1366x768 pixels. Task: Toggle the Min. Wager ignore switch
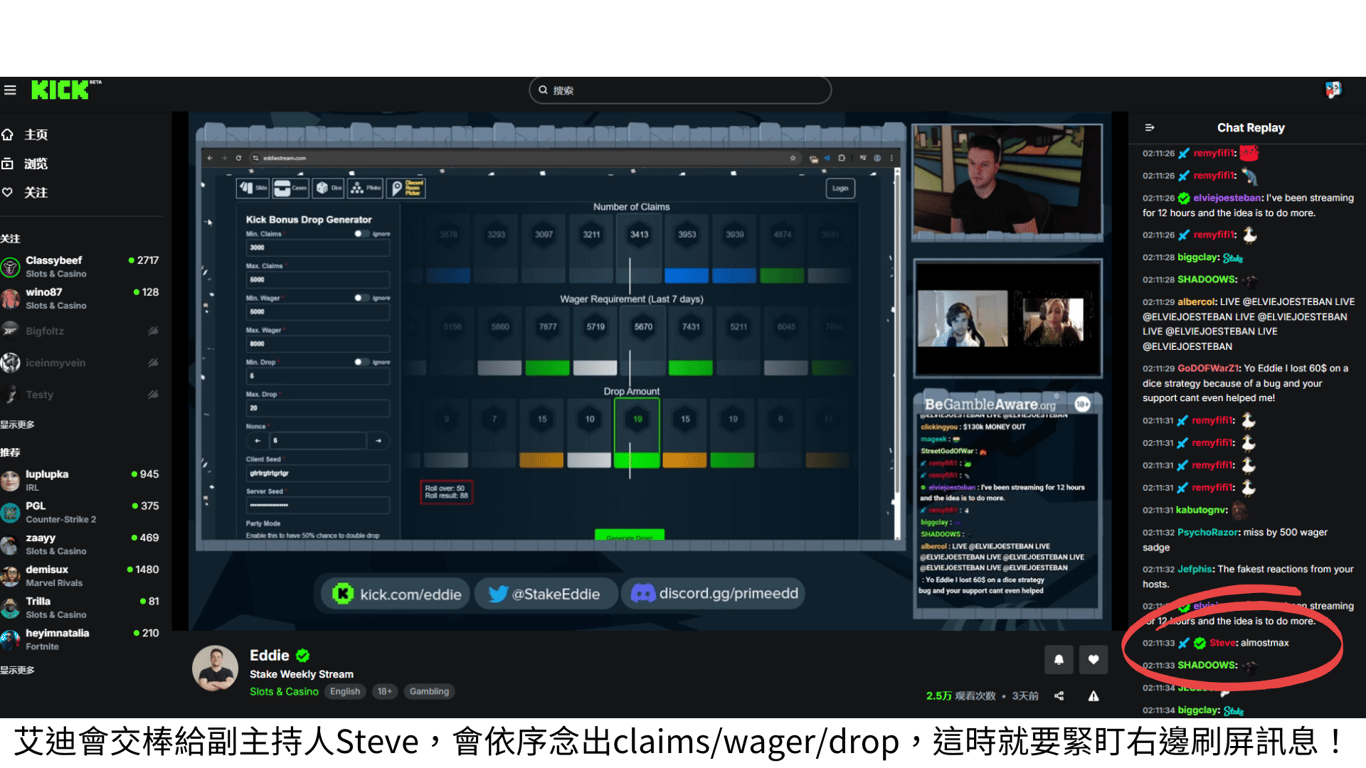(x=360, y=298)
